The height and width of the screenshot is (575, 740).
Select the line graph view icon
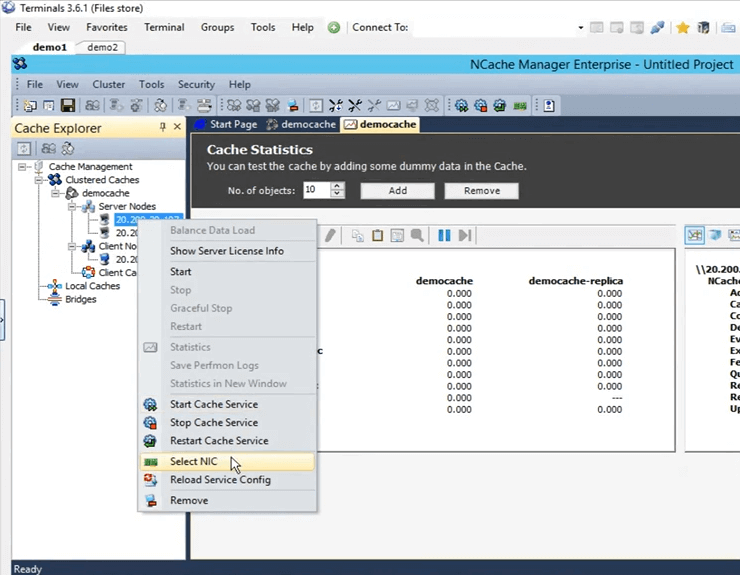point(695,235)
